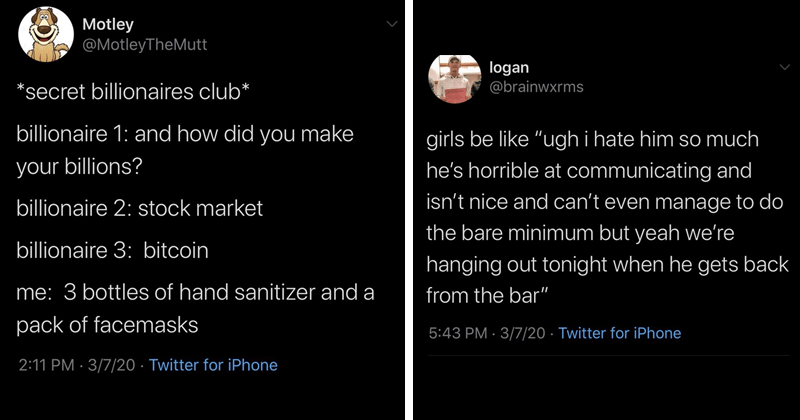Click the 'billionaire 2: stock market' line
This screenshot has width=800, height=420.
pyautogui.click(x=140, y=208)
